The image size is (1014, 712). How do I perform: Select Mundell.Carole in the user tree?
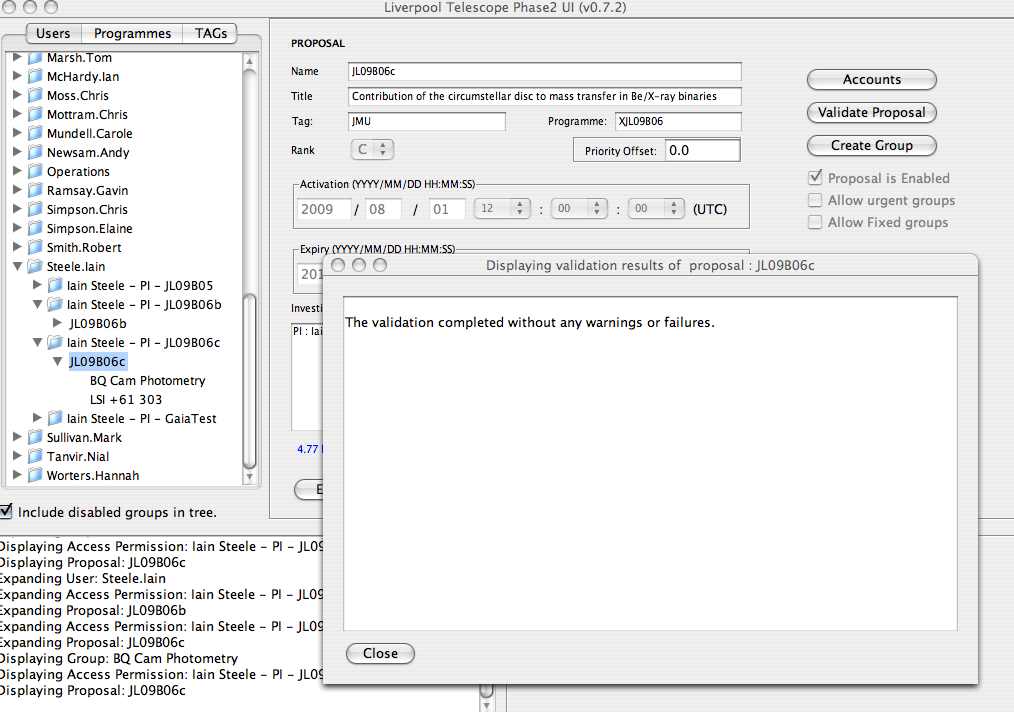point(89,133)
